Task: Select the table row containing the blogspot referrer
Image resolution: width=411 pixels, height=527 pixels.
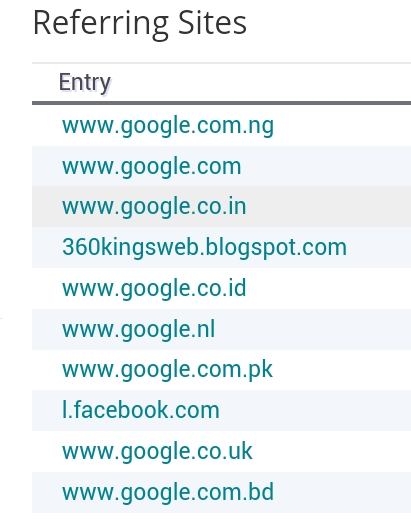Action: pos(221,247)
